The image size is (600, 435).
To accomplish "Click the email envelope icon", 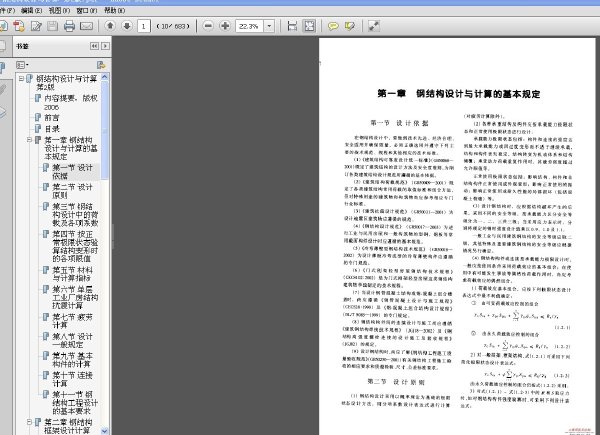I will [x=86, y=26].
